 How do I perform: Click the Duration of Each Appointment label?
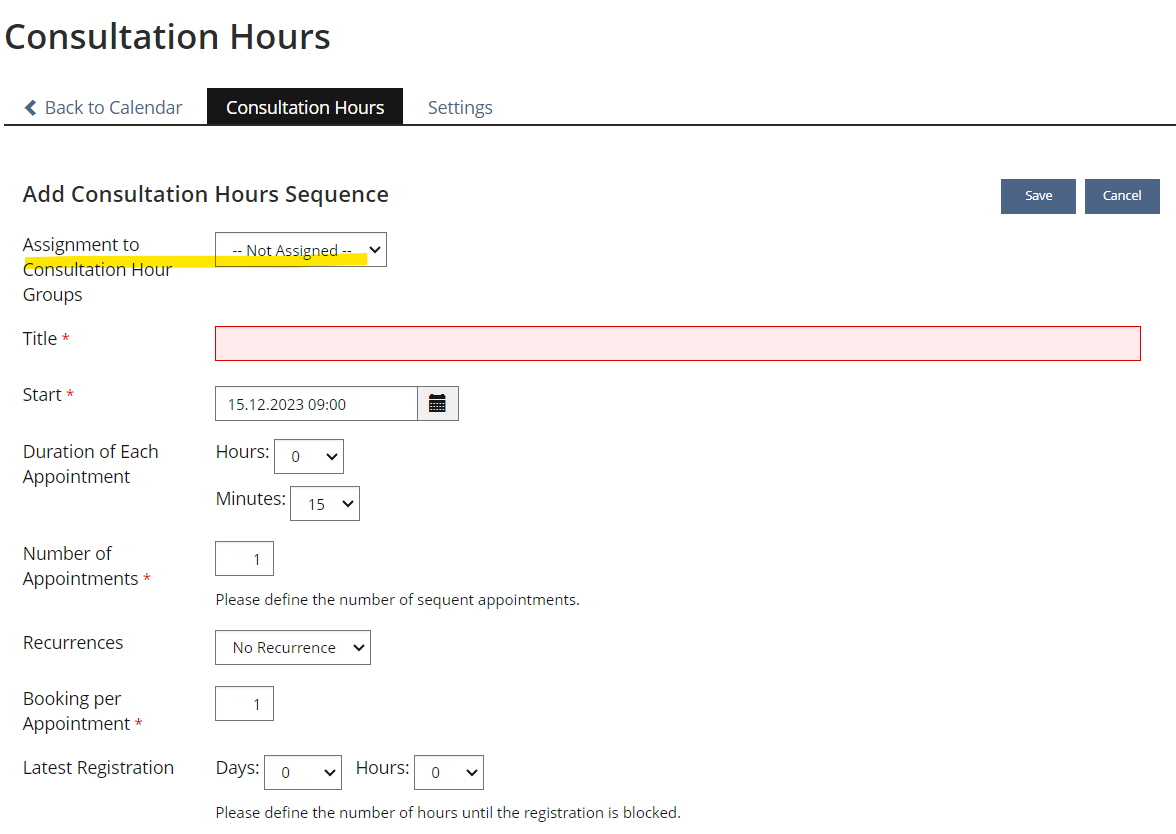coord(90,464)
